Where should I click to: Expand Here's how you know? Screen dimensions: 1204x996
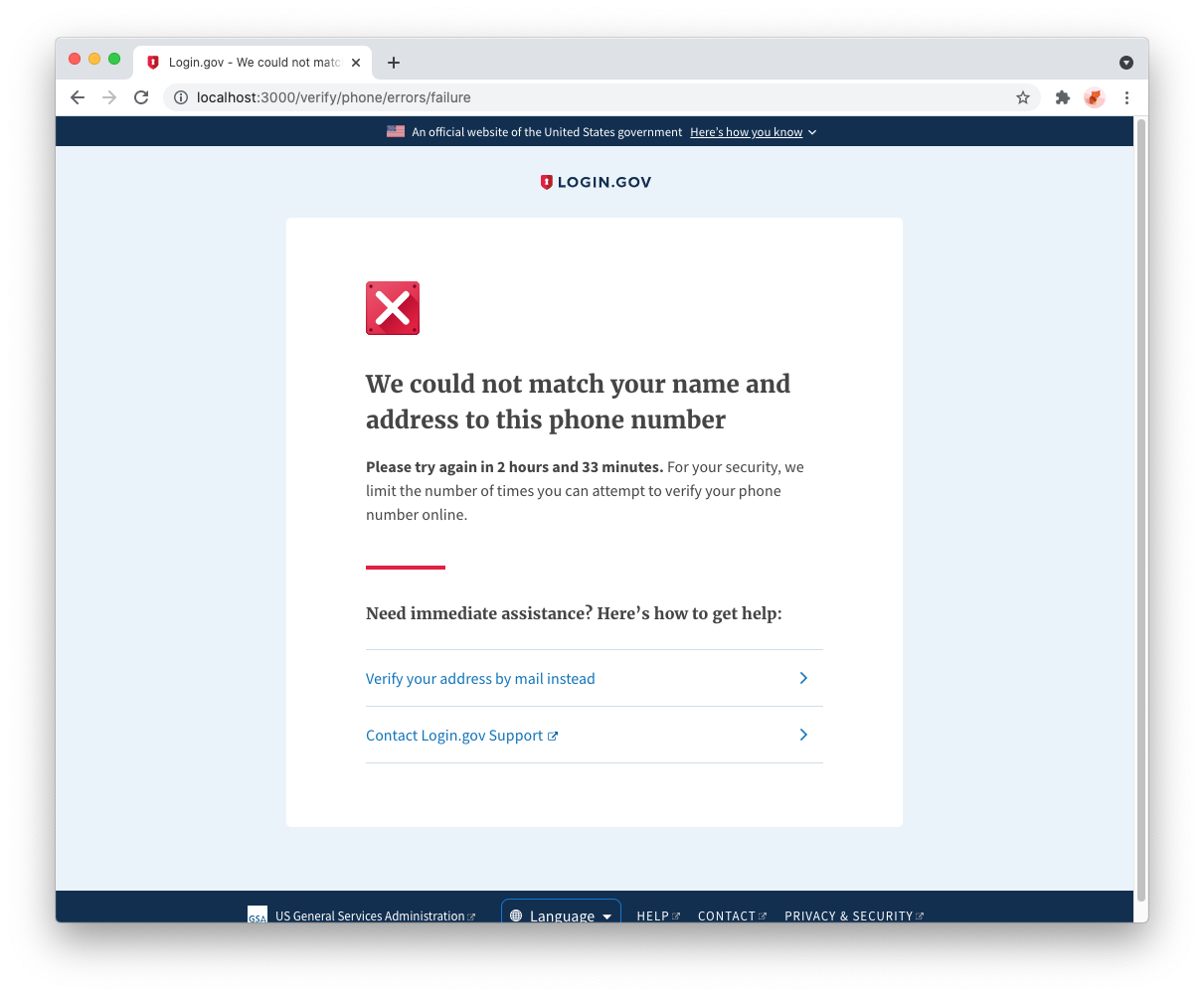tap(754, 132)
